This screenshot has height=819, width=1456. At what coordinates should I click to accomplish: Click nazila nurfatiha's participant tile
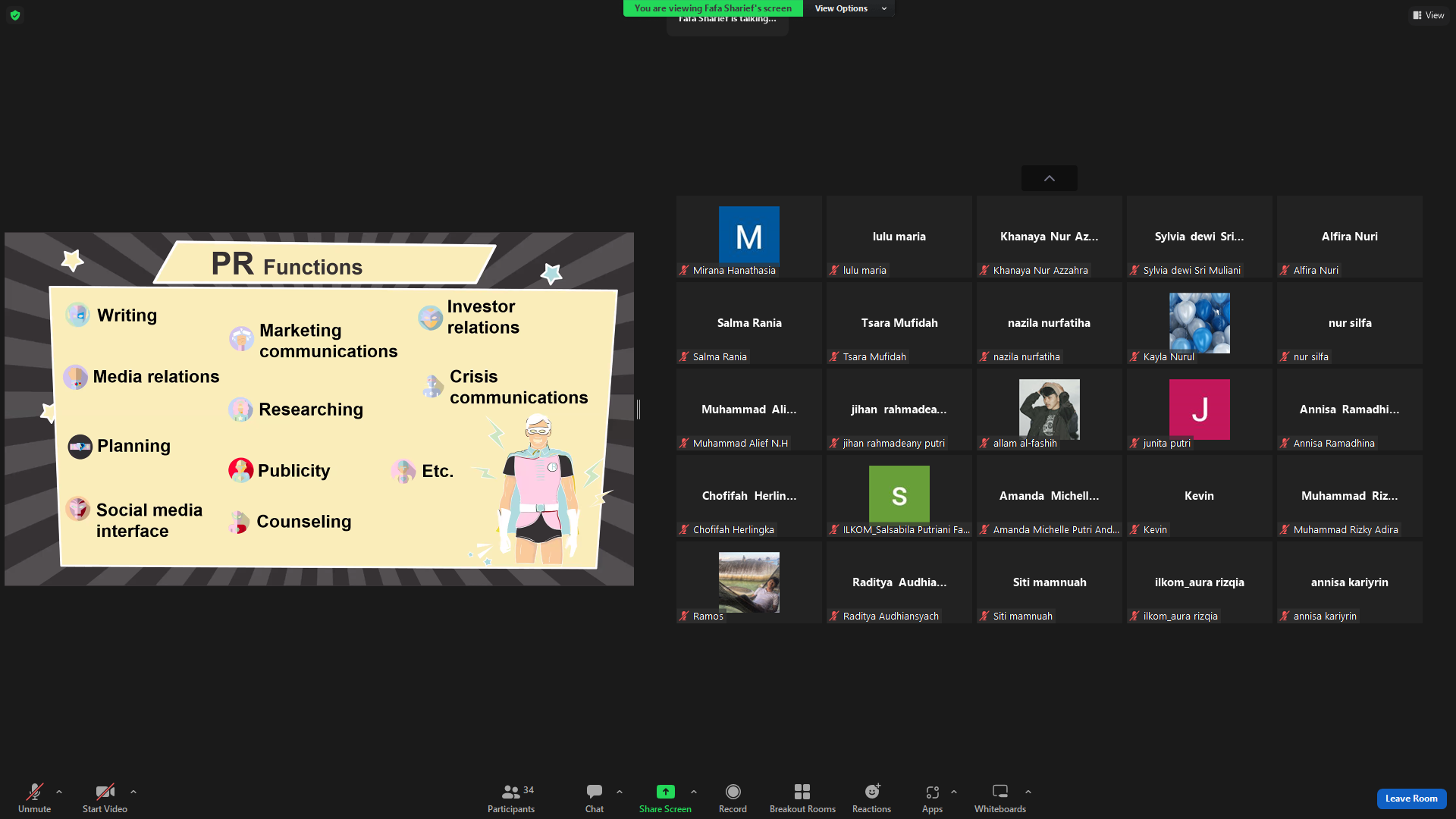pyautogui.click(x=1050, y=323)
